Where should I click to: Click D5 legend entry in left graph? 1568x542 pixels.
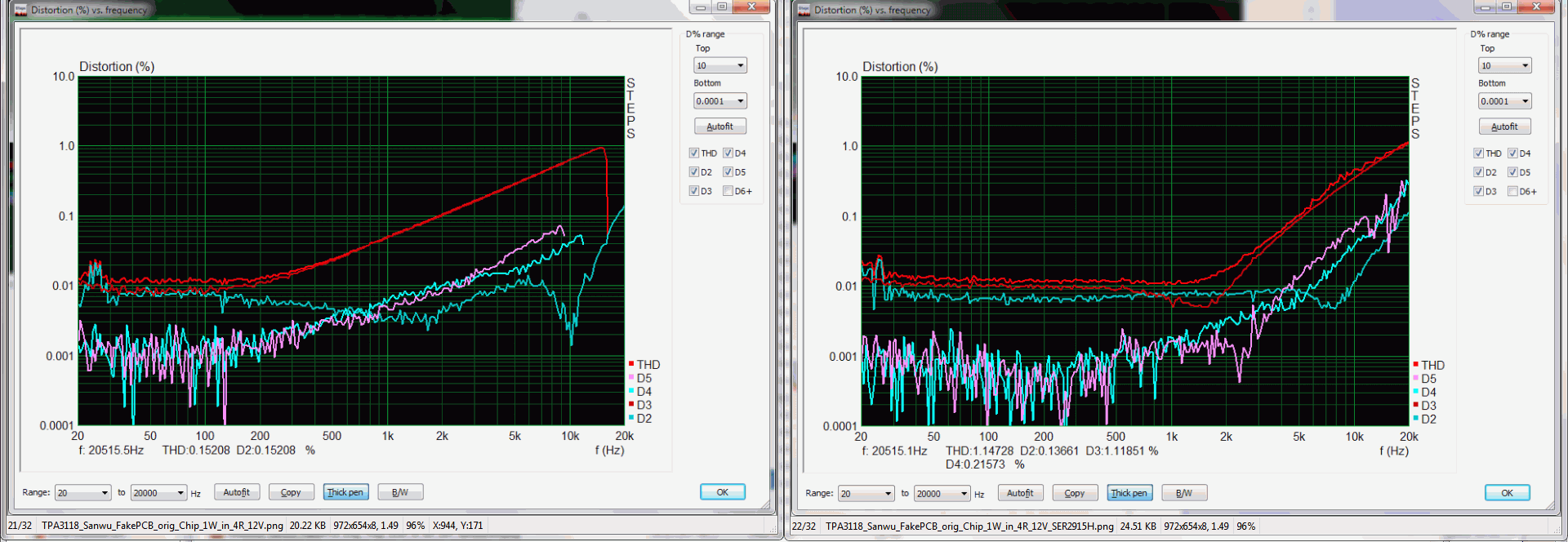click(640, 378)
